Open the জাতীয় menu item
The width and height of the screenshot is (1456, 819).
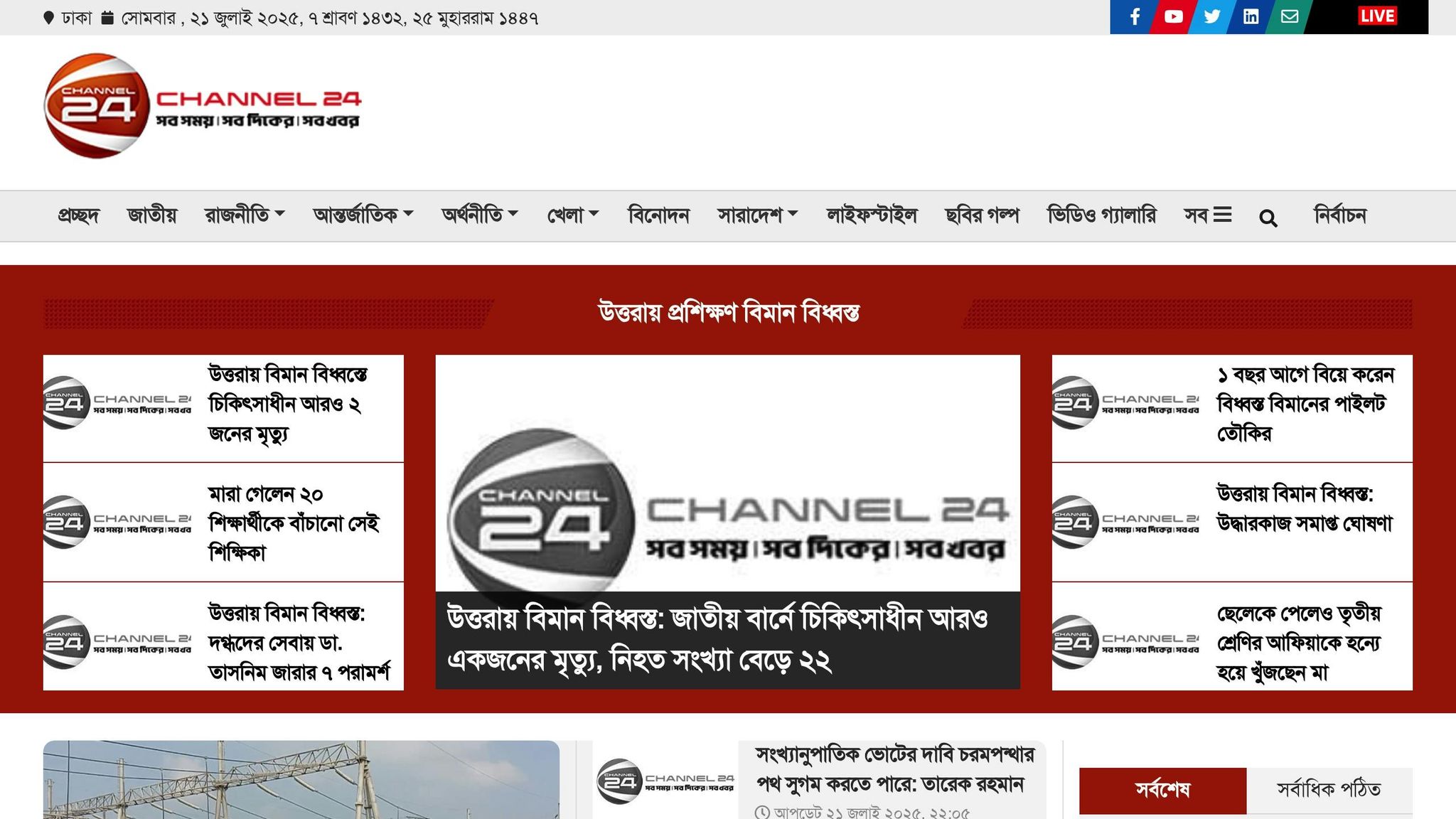pos(151,215)
